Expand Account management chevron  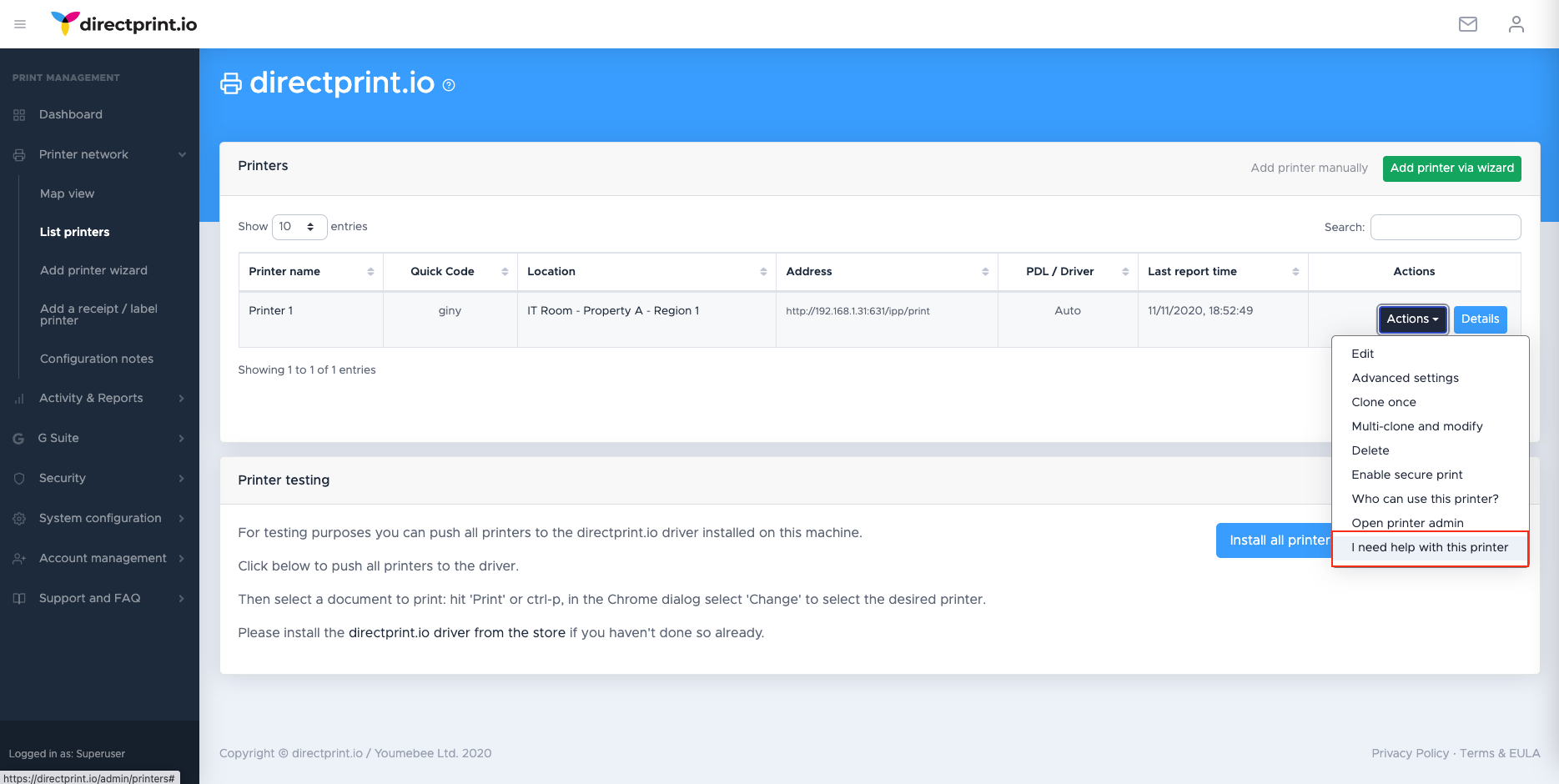point(182,558)
